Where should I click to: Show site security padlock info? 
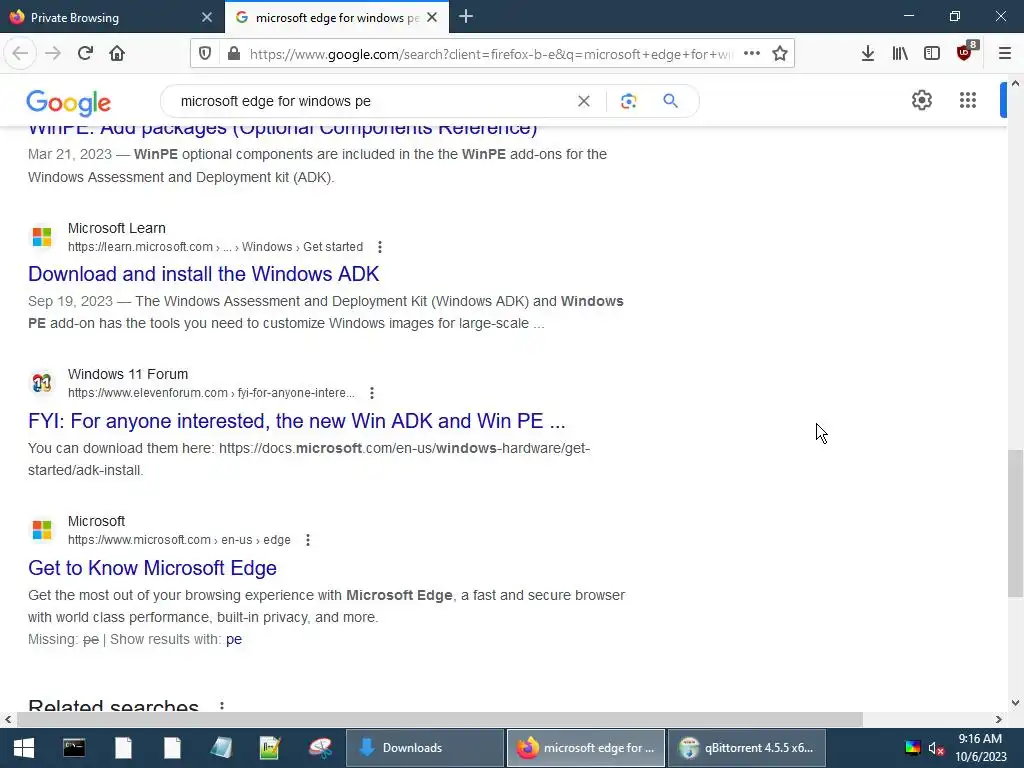click(x=234, y=54)
